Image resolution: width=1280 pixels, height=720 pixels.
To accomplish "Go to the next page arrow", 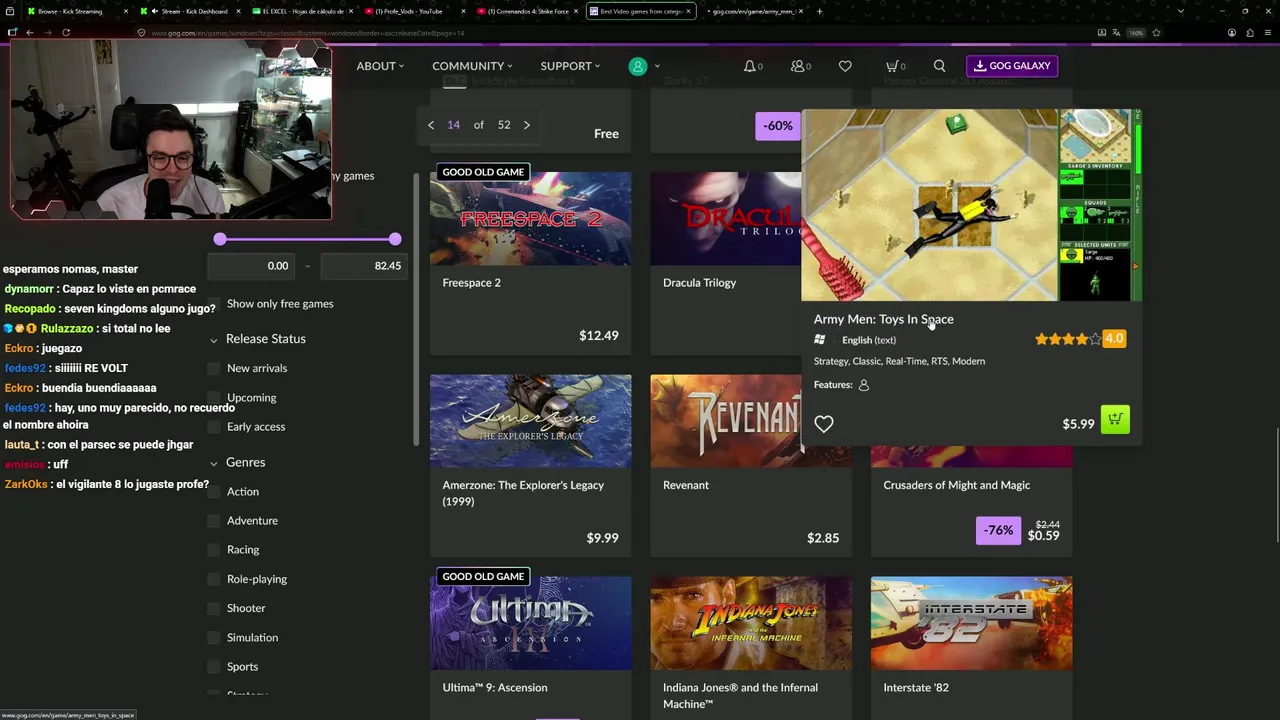I will [527, 125].
